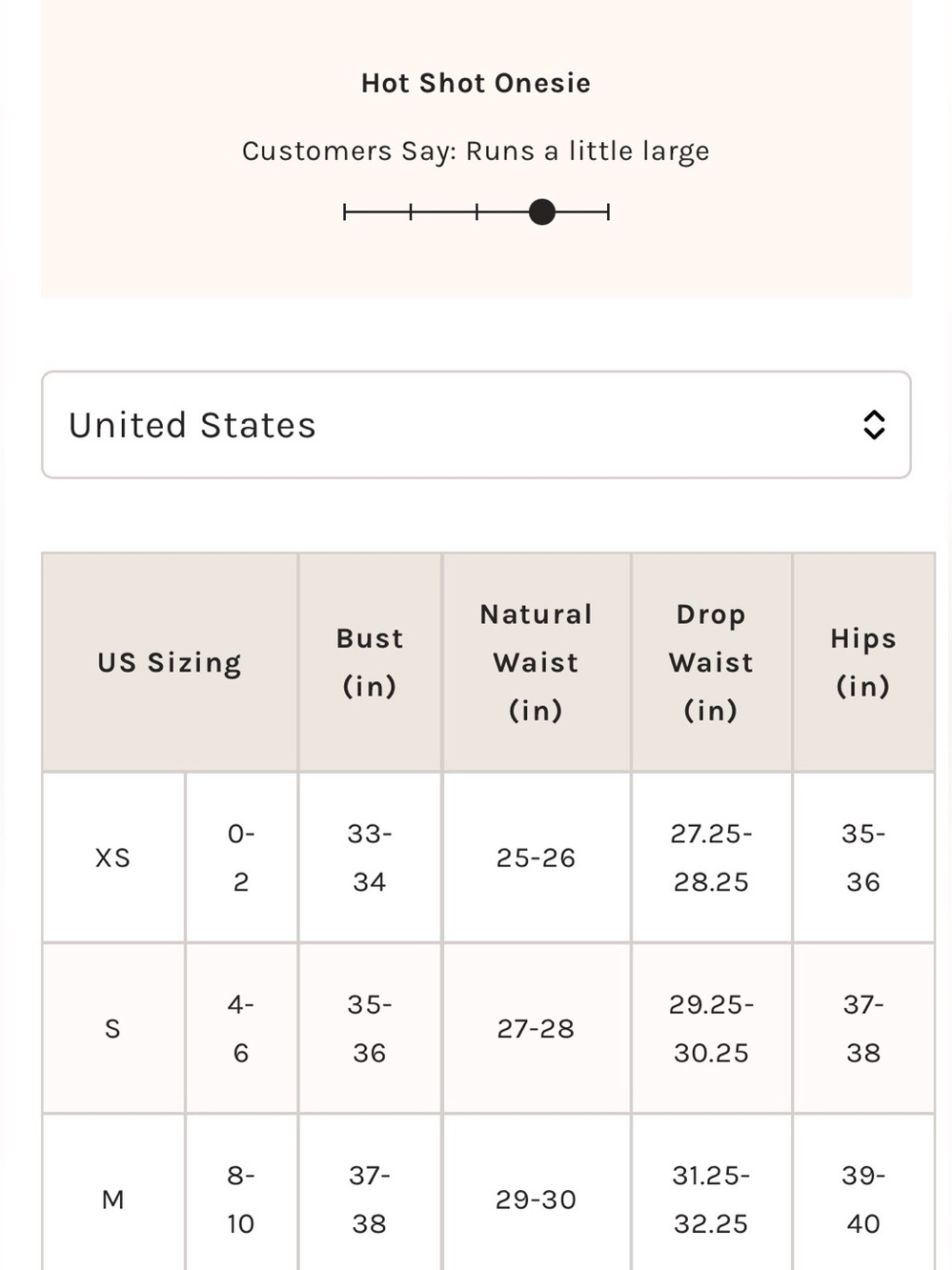Click the fit slider's black dot marker
This screenshot has width=952, height=1270.
tap(542, 212)
